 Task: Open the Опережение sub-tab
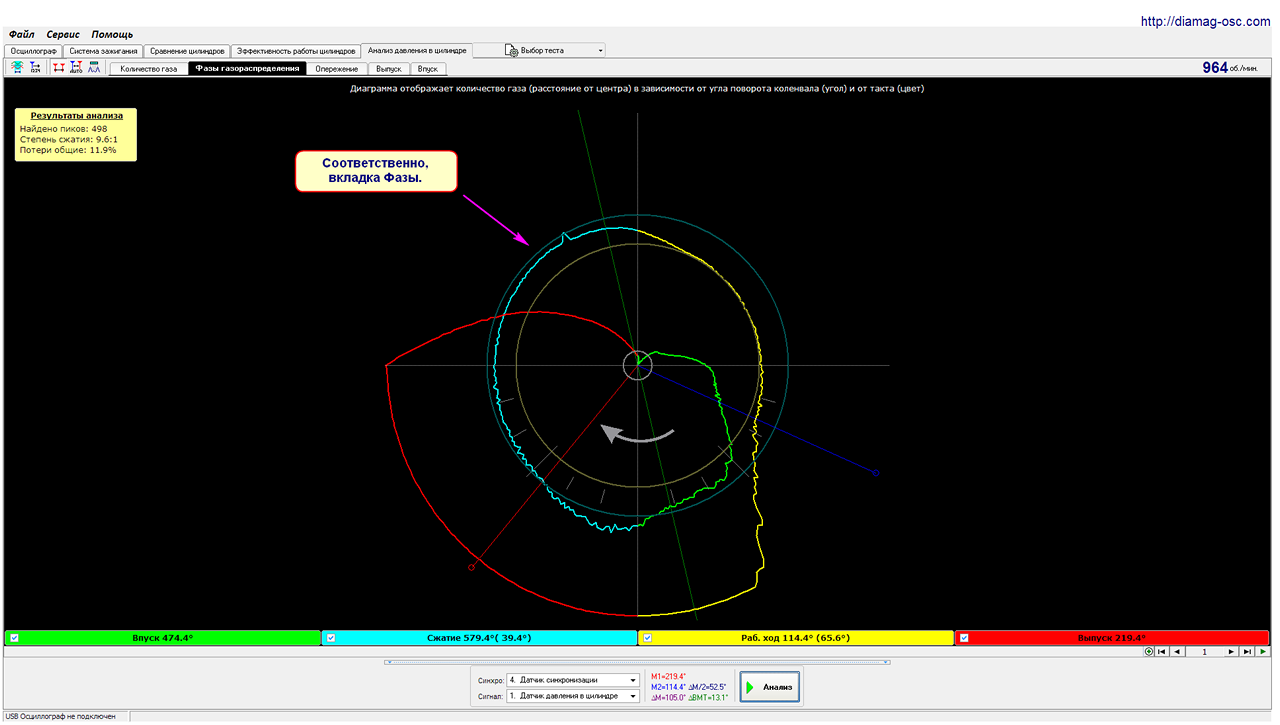[336, 69]
